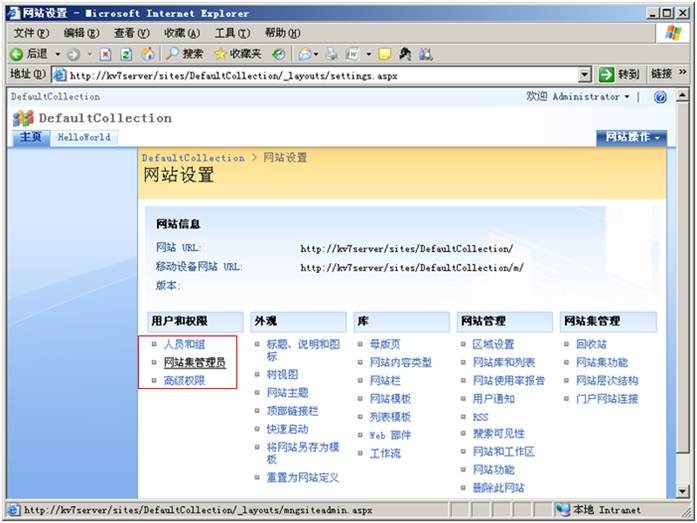Open the 高级权限 link

(184, 381)
